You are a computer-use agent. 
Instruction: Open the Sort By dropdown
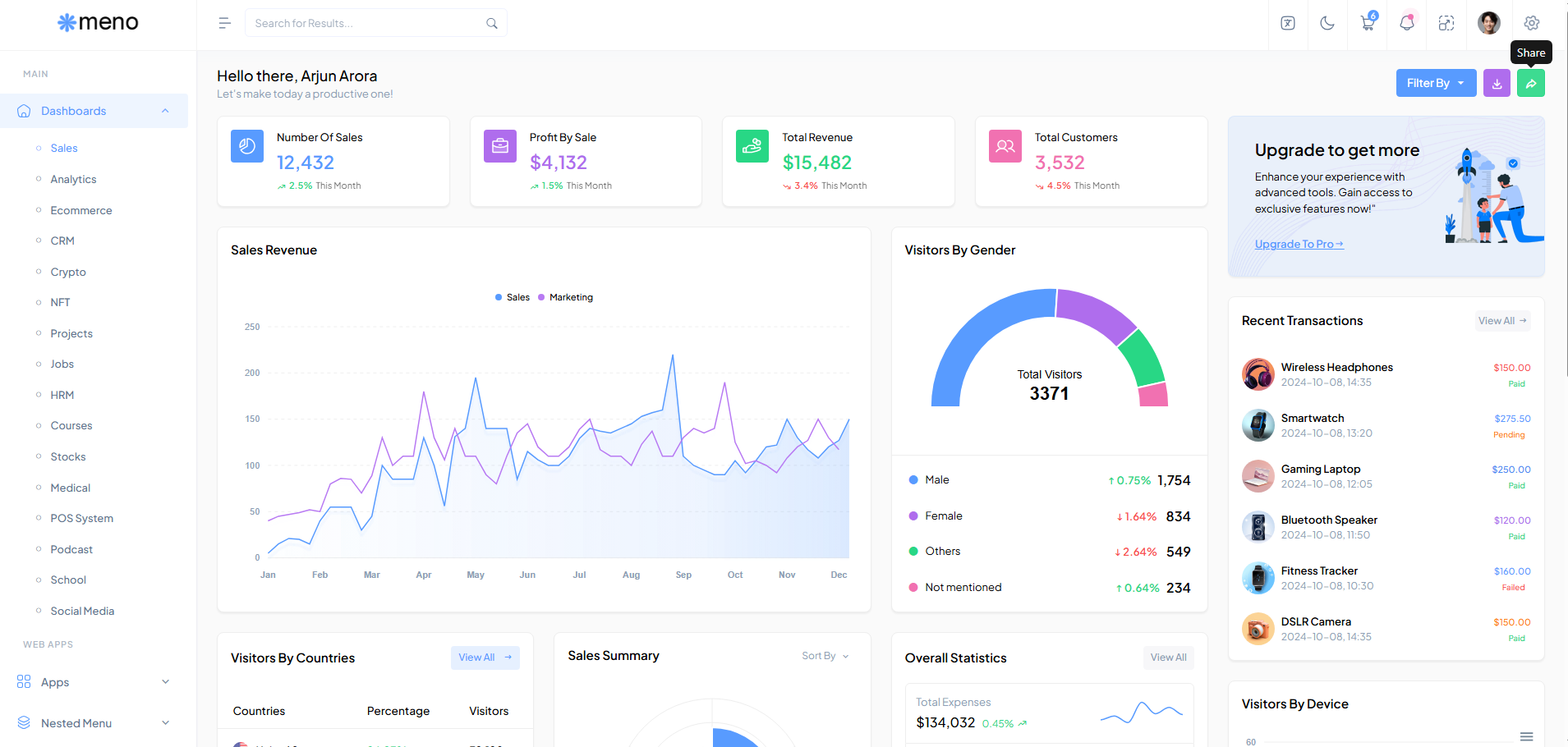(825, 656)
